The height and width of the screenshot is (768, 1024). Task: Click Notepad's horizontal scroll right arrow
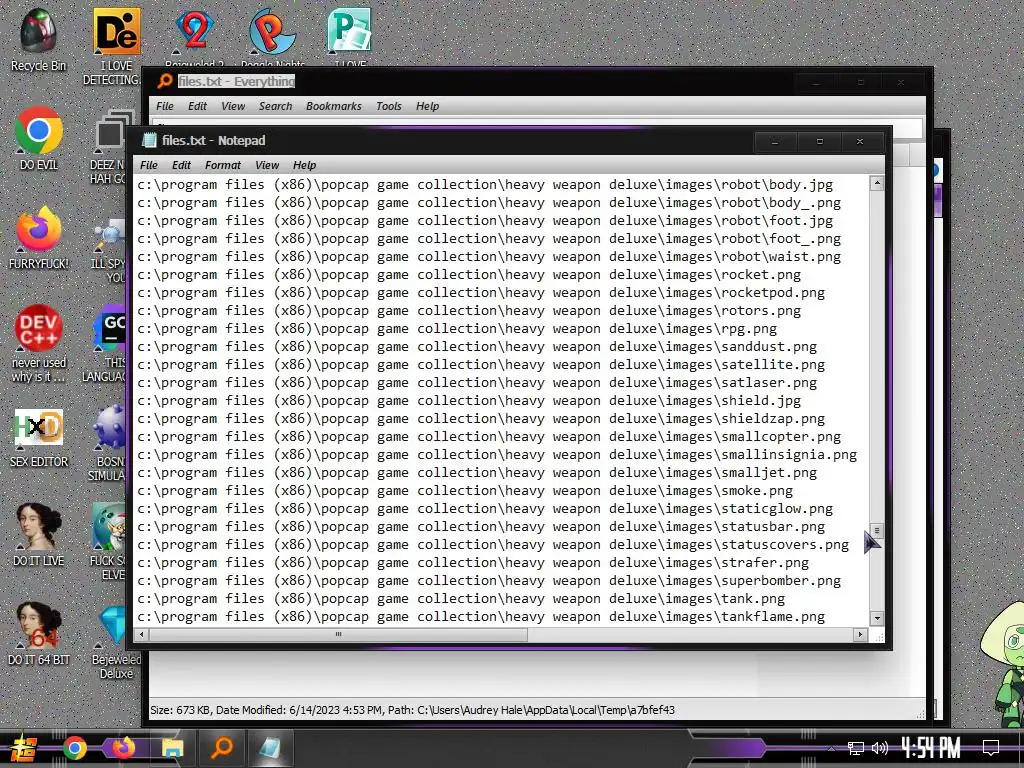[860, 634]
